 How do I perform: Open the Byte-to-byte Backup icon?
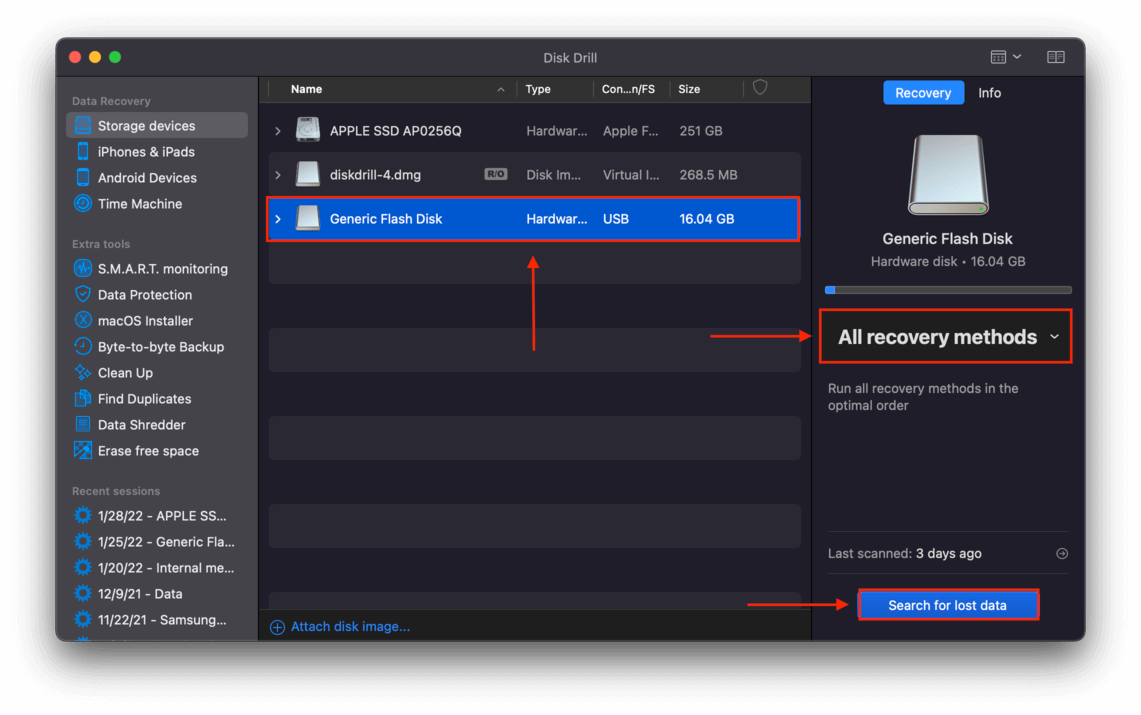(x=83, y=346)
